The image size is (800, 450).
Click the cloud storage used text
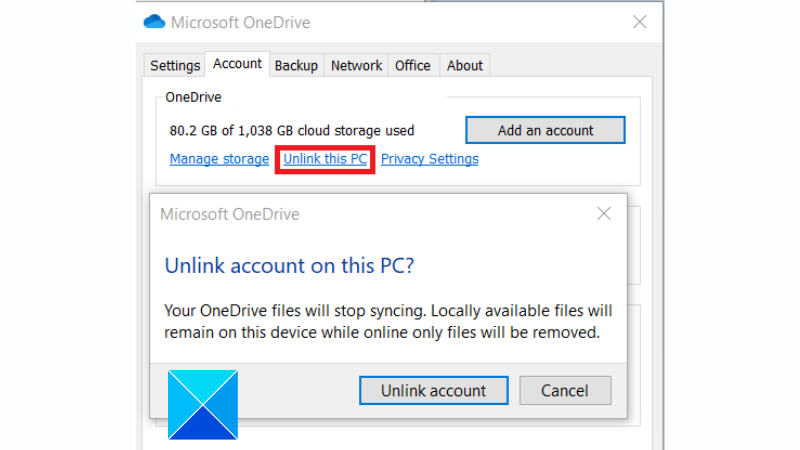tap(292, 131)
